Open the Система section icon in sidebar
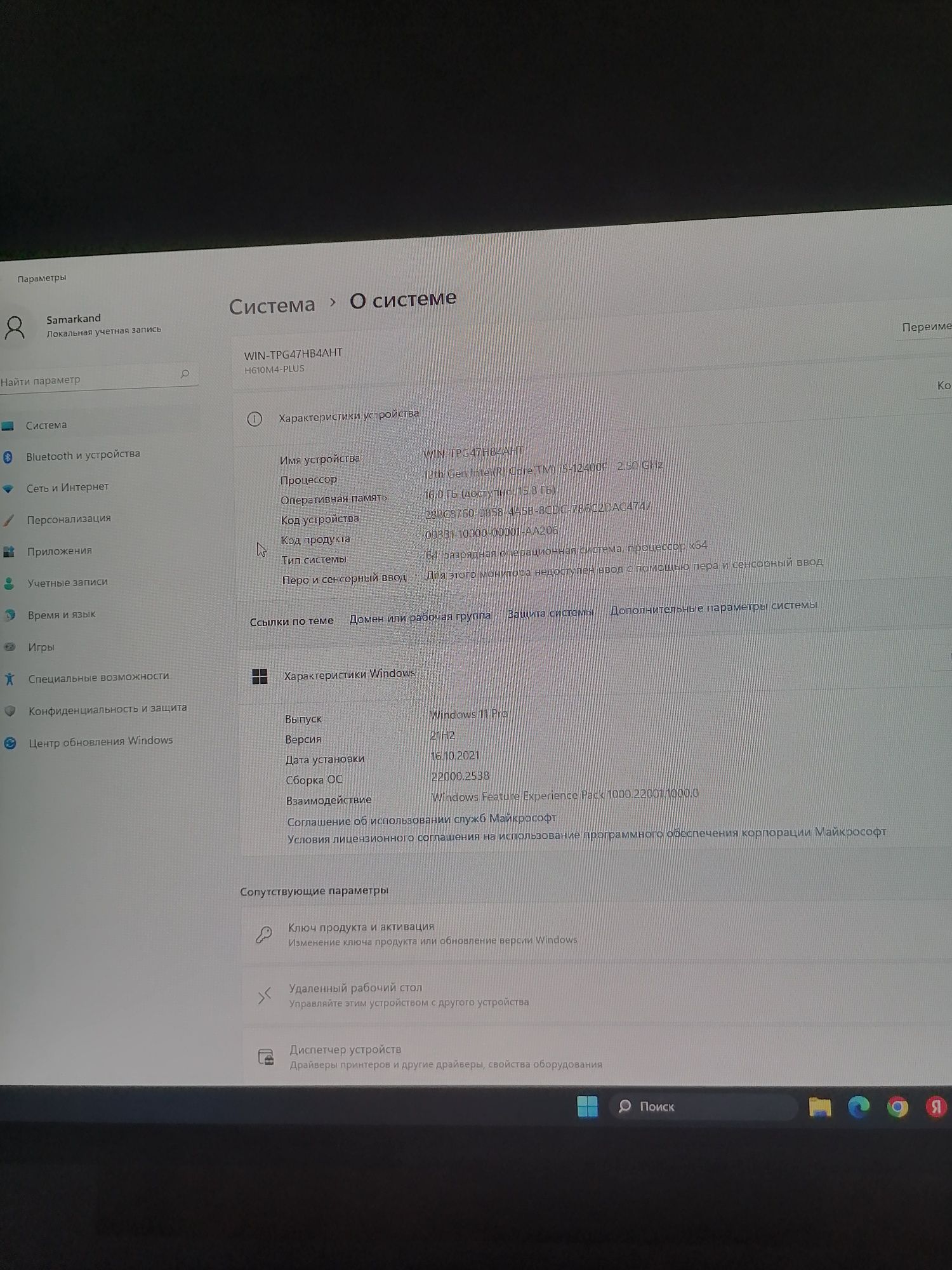952x1270 pixels. [8, 426]
